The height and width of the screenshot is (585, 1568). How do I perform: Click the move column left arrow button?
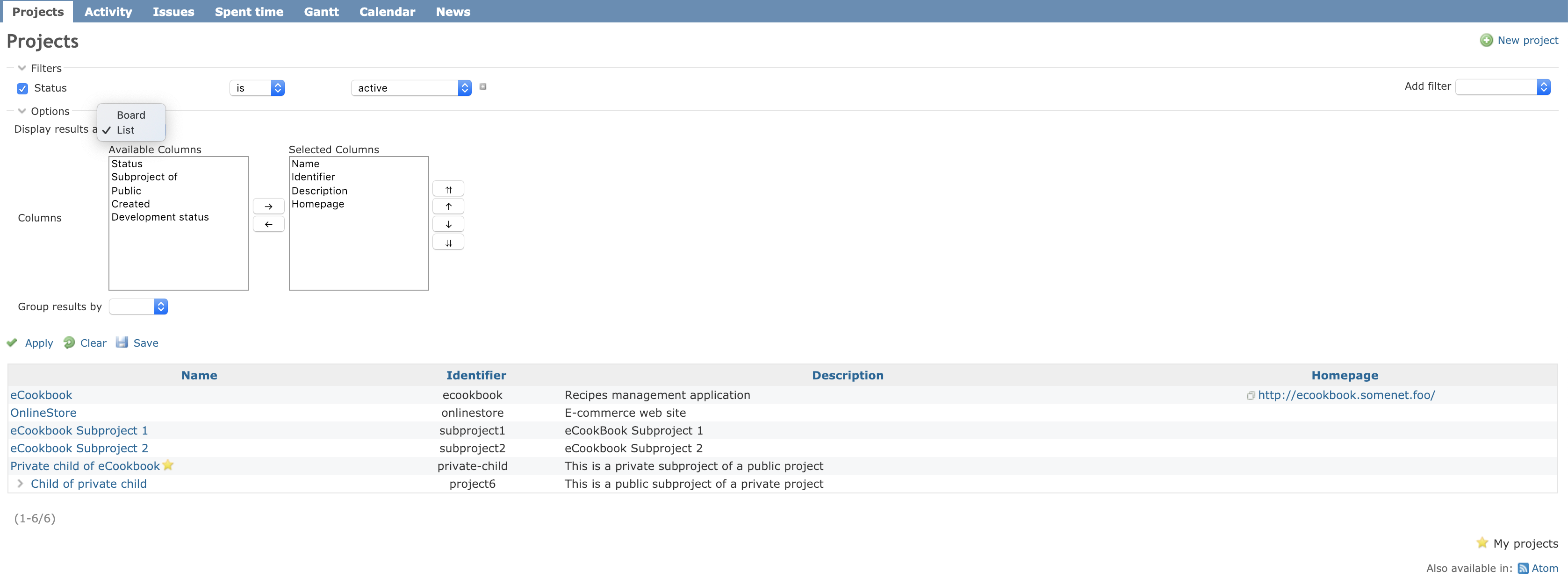coord(268,224)
